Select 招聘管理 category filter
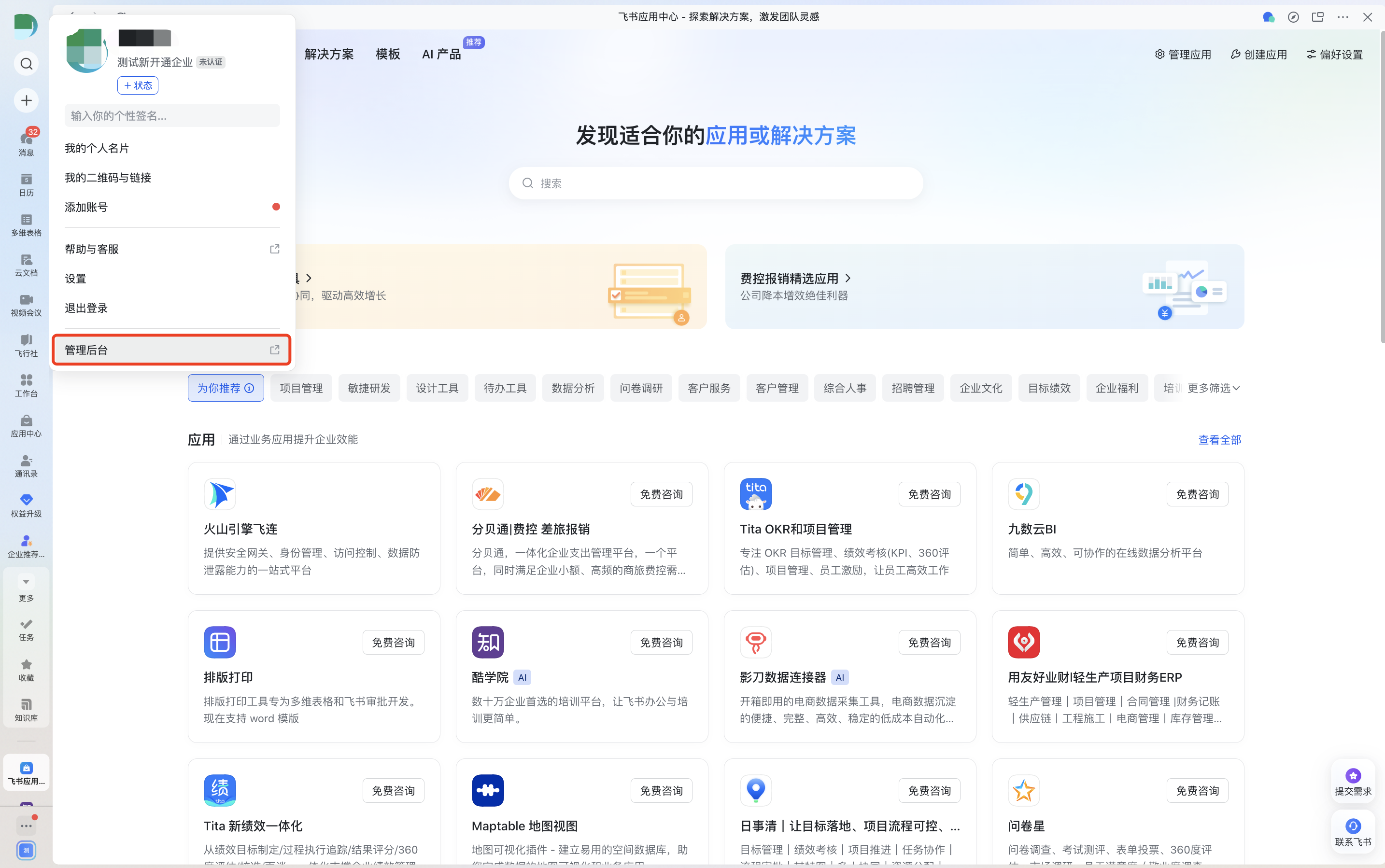Screen dimensions: 1385x868 (913, 388)
